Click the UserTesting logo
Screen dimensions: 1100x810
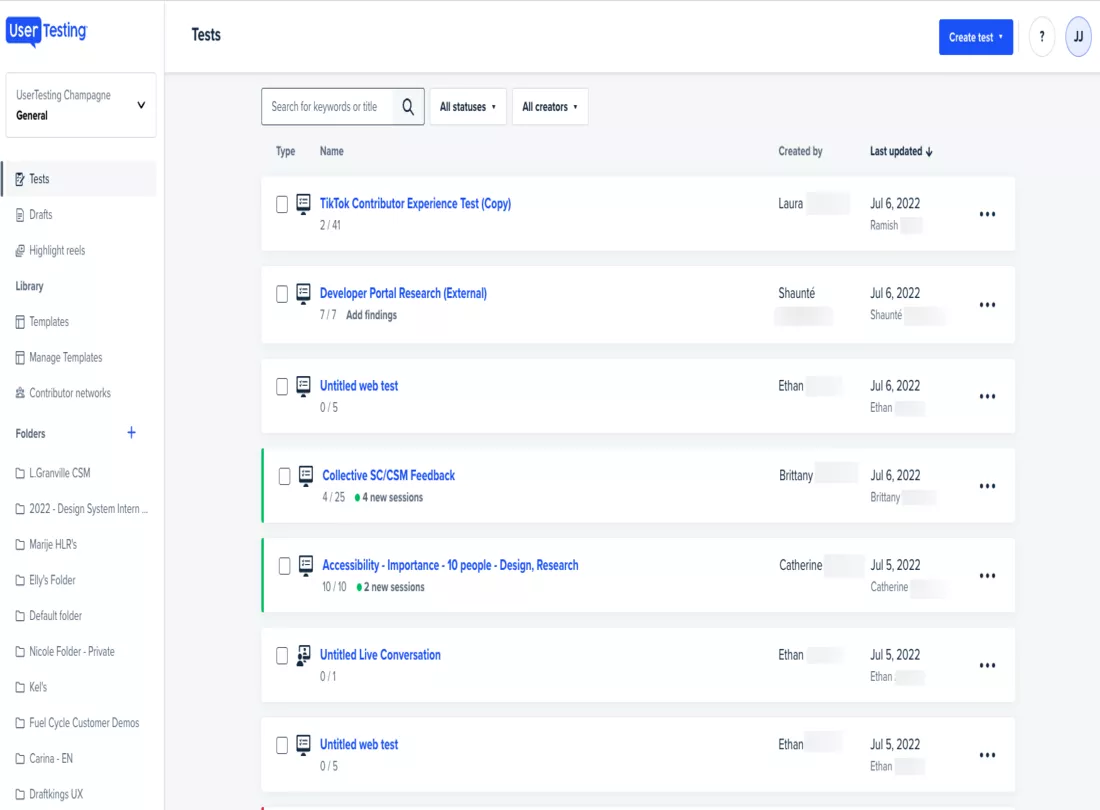(47, 32)
